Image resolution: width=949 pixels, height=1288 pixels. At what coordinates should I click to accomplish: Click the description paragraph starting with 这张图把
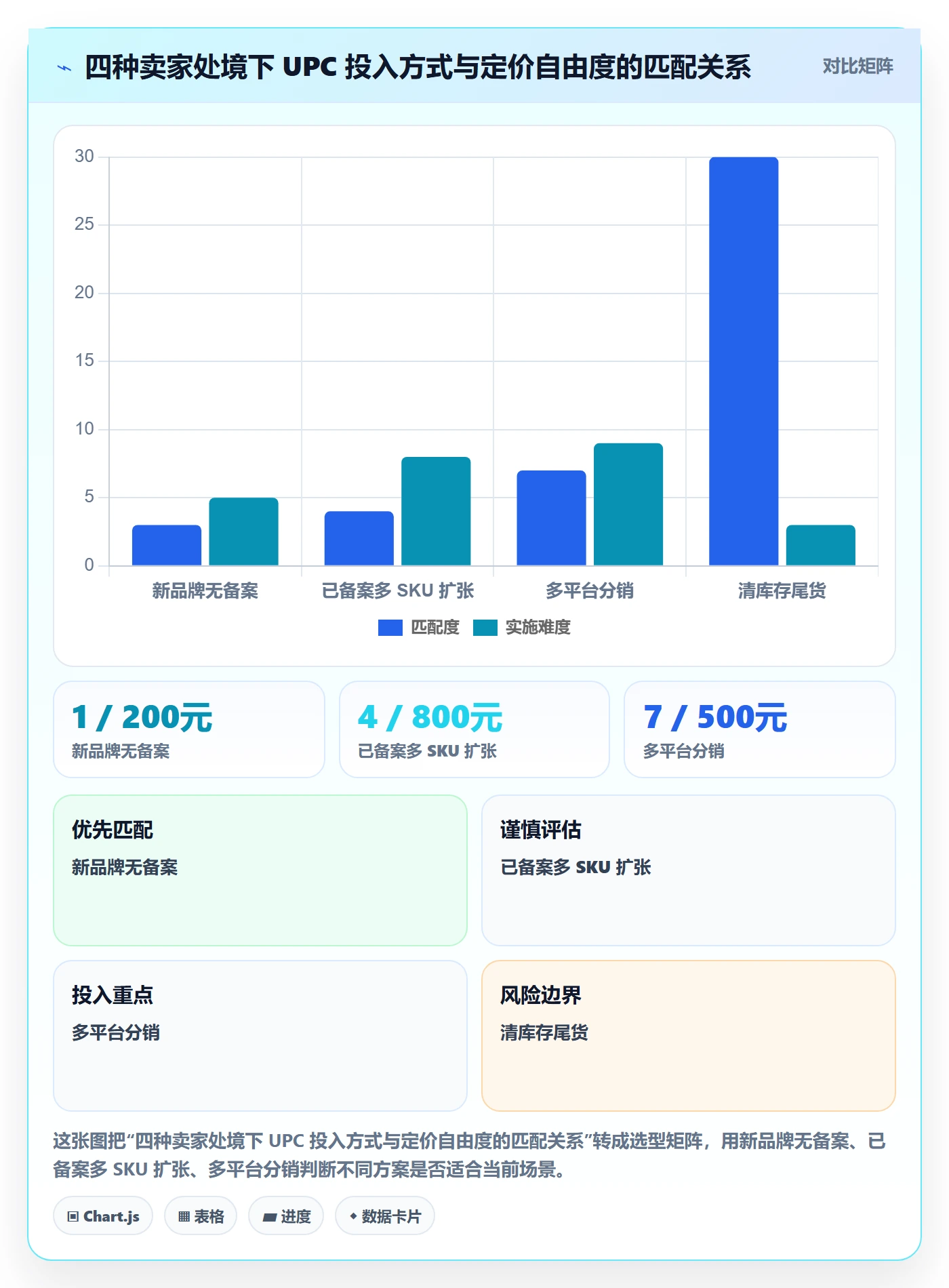(470, 1155)
